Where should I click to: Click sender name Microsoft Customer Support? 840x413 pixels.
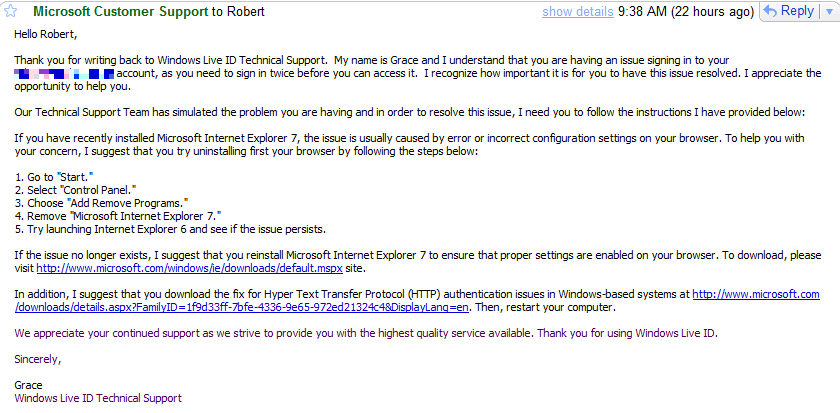(x=119, y=12)
